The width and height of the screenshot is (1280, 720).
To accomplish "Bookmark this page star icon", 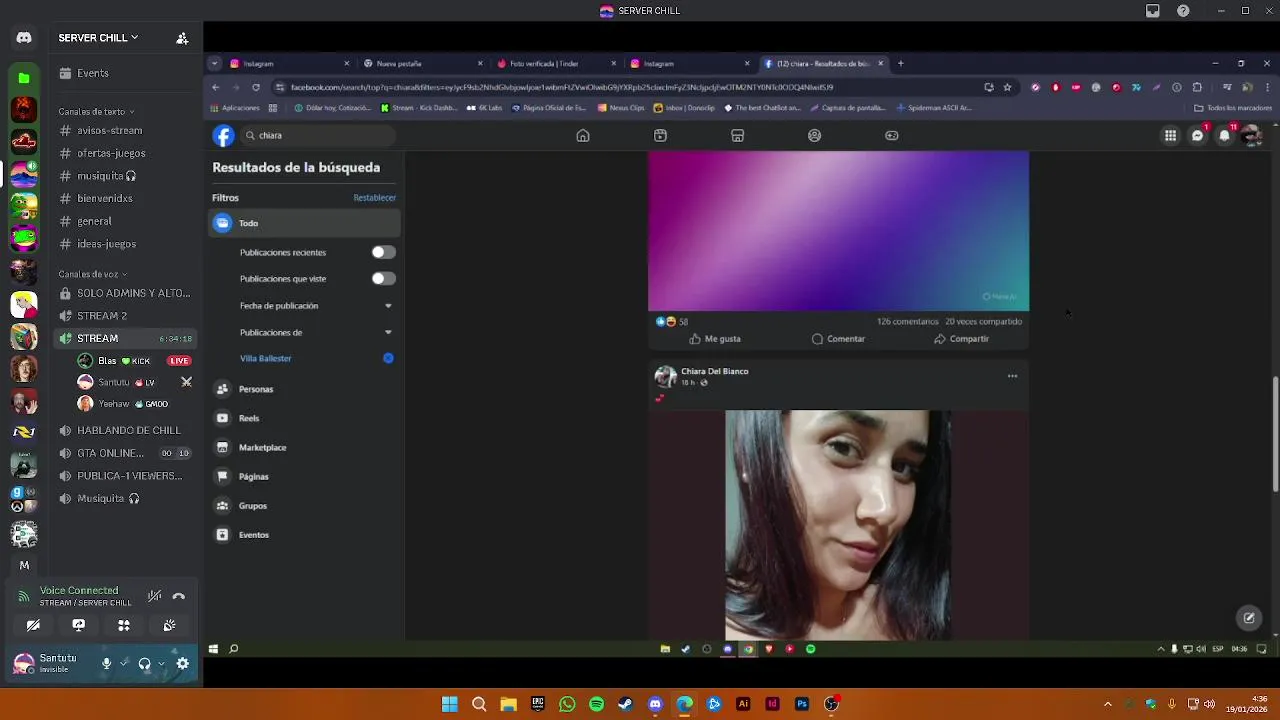I will pyautogui.click(x=1007, y=87).
